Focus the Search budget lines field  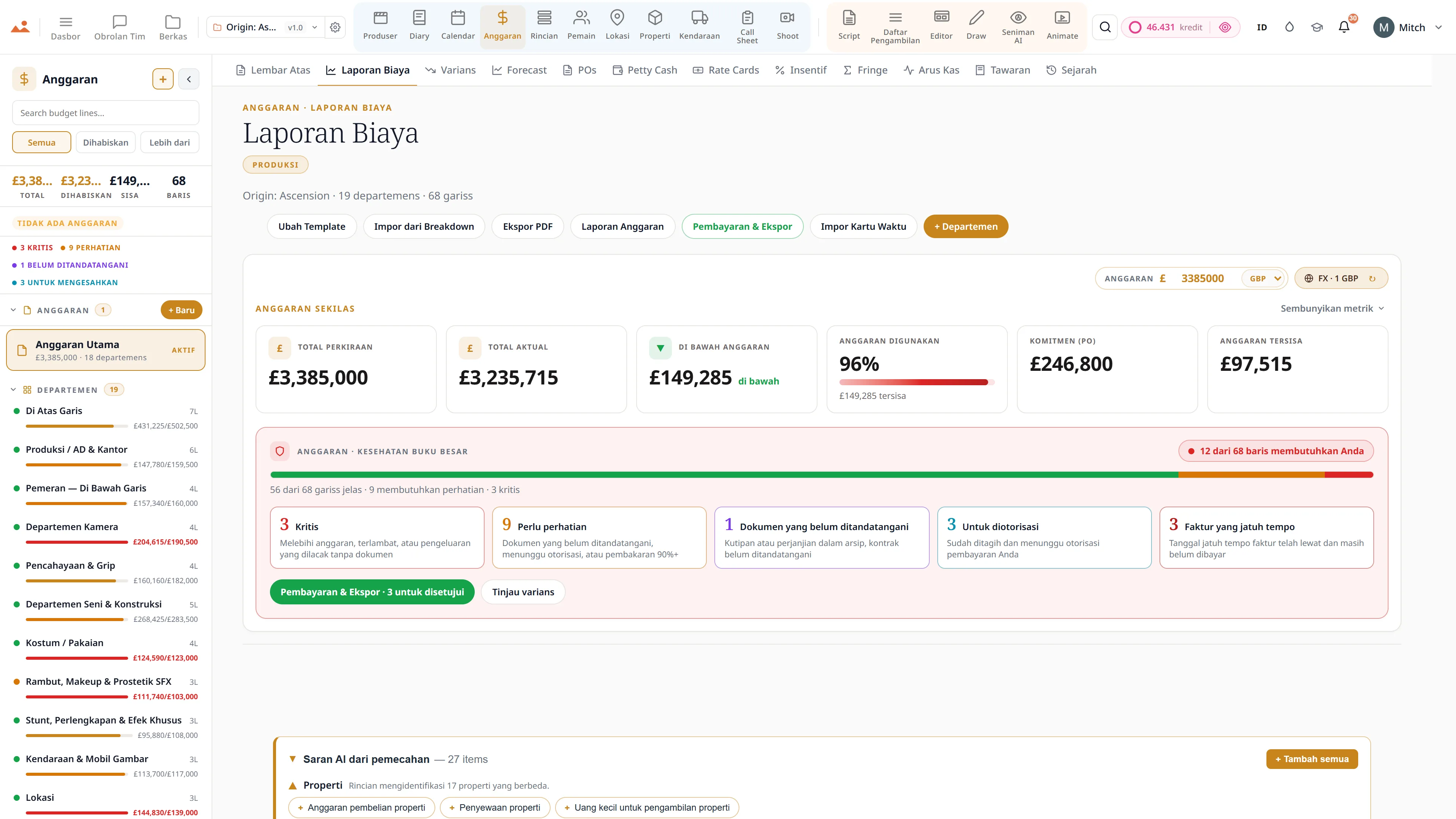[106, 113]
